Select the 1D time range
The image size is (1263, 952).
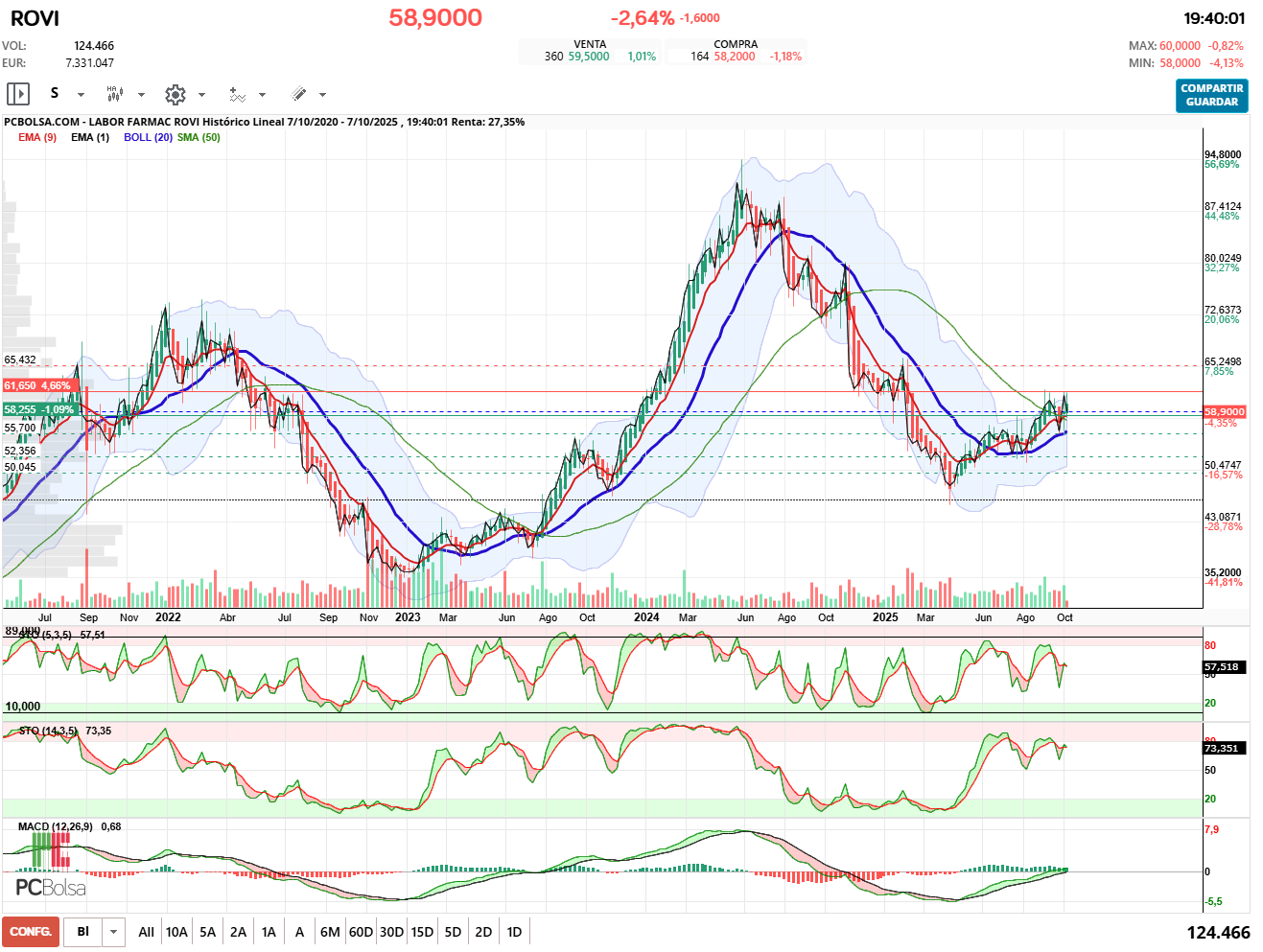point(514,932)
